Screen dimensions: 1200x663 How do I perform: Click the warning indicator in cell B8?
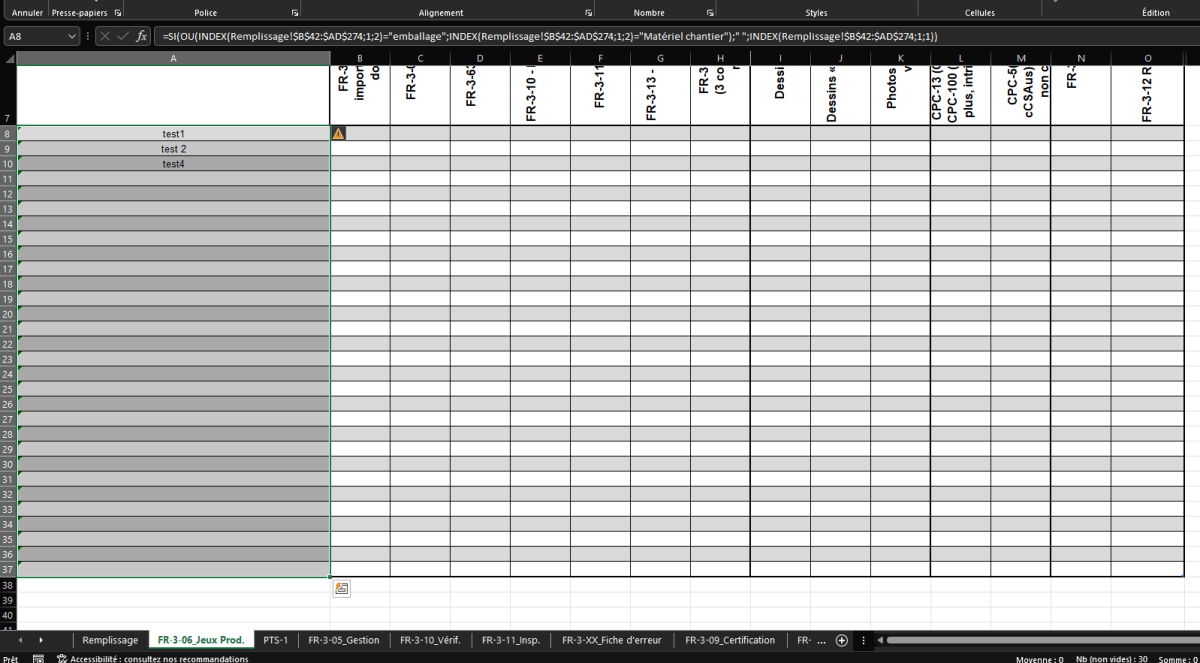(338, 132)
